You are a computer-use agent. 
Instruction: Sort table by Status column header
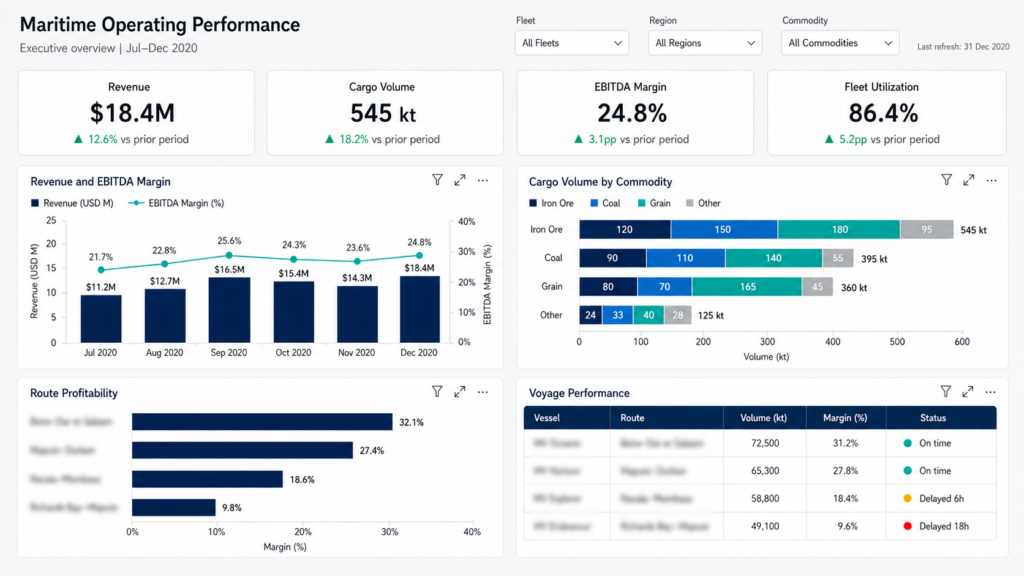point(941,418)
